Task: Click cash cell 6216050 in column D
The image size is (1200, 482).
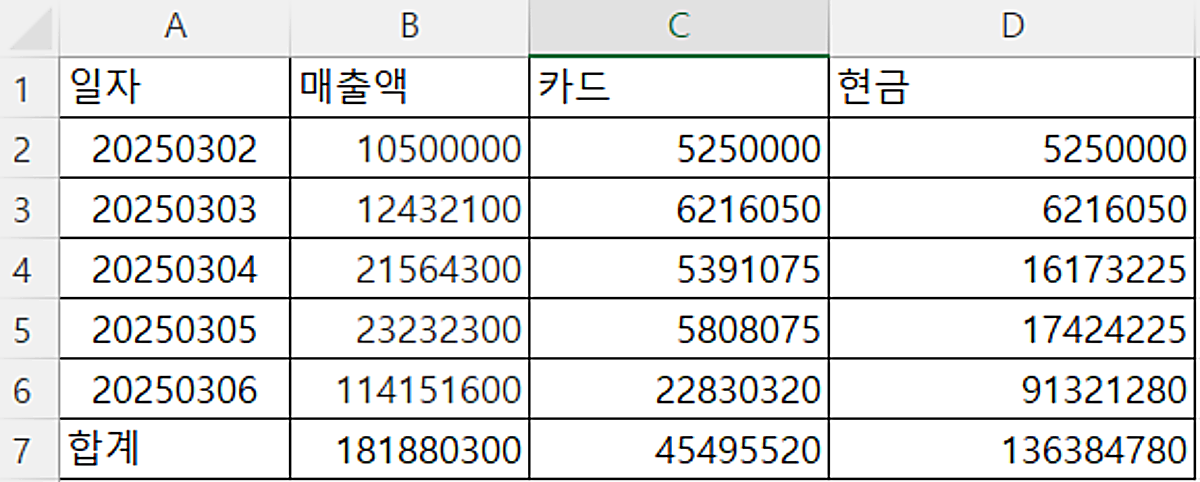Action: pos(1013,208)
